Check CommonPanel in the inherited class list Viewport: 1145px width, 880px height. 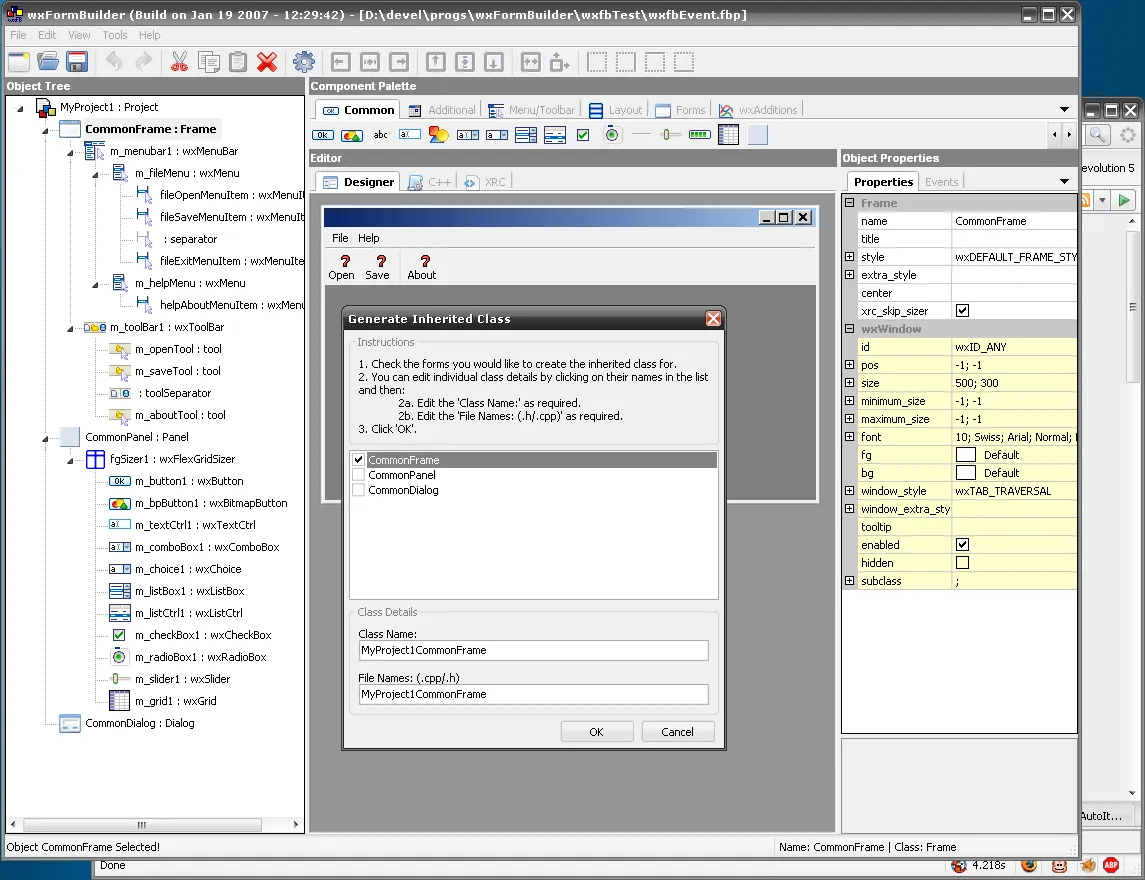(357, 475)
